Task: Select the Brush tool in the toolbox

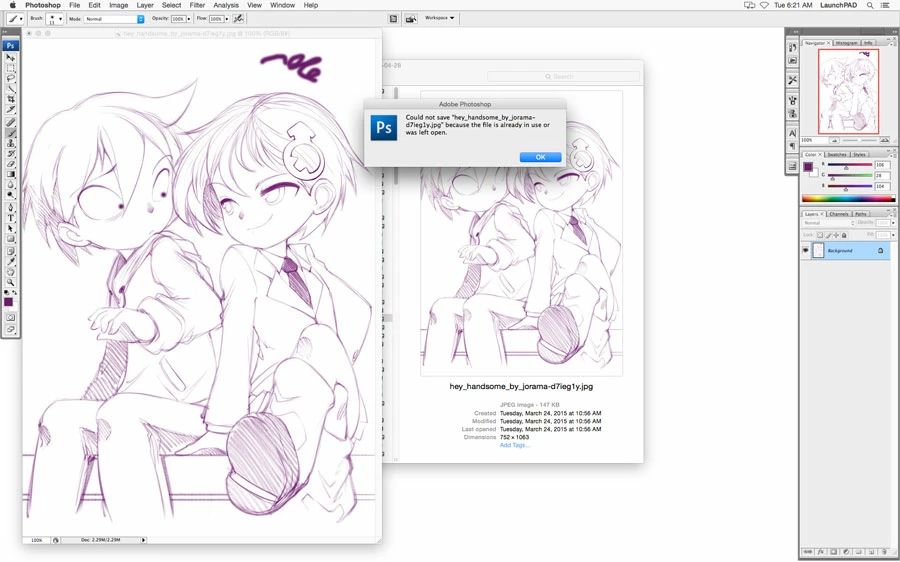Action: click(x=10, y=133)
